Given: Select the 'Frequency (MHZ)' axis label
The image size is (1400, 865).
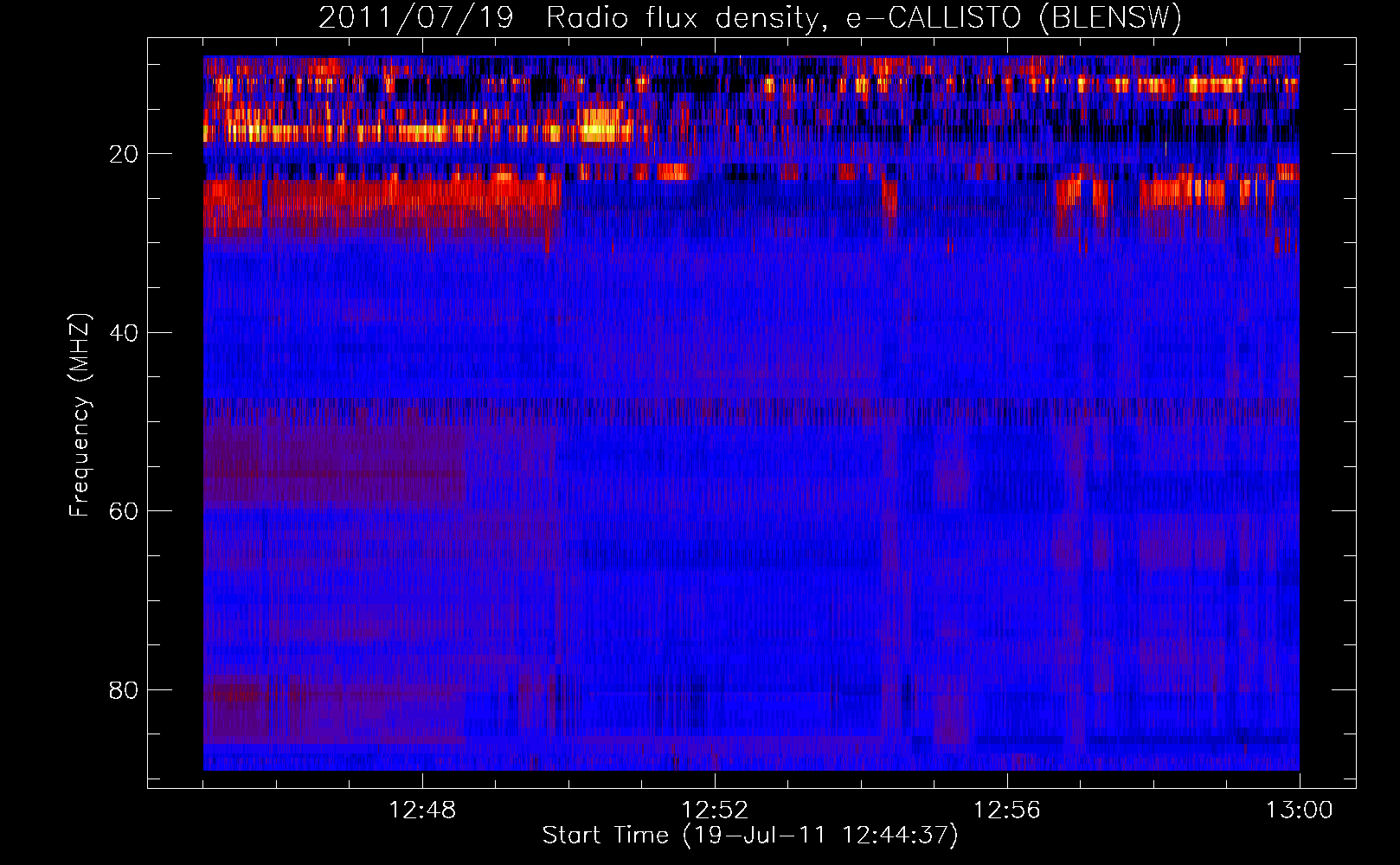Looking at the screenshot, I should click(80, 414).
